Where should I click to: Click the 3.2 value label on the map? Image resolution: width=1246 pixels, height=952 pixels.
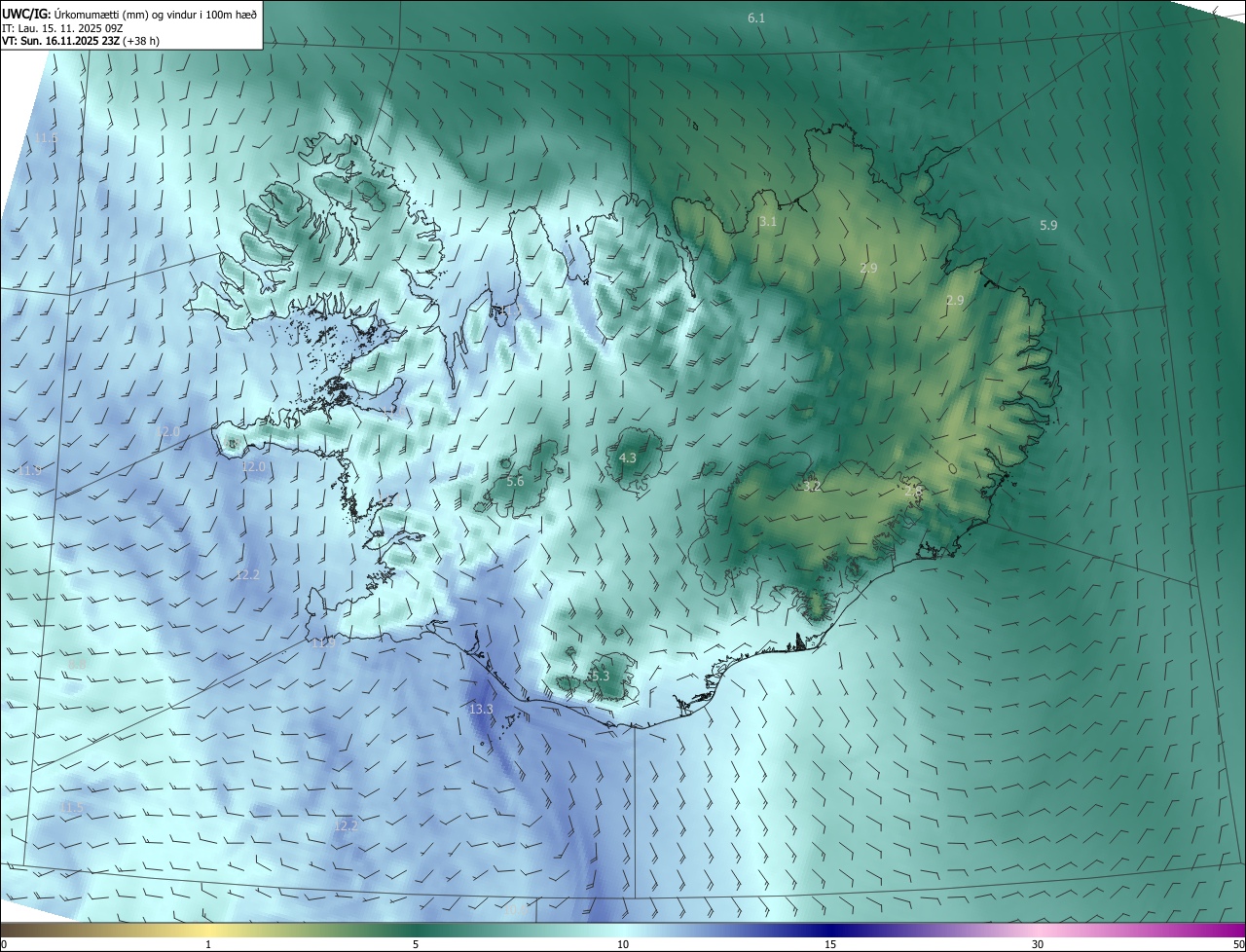[812, 486]
